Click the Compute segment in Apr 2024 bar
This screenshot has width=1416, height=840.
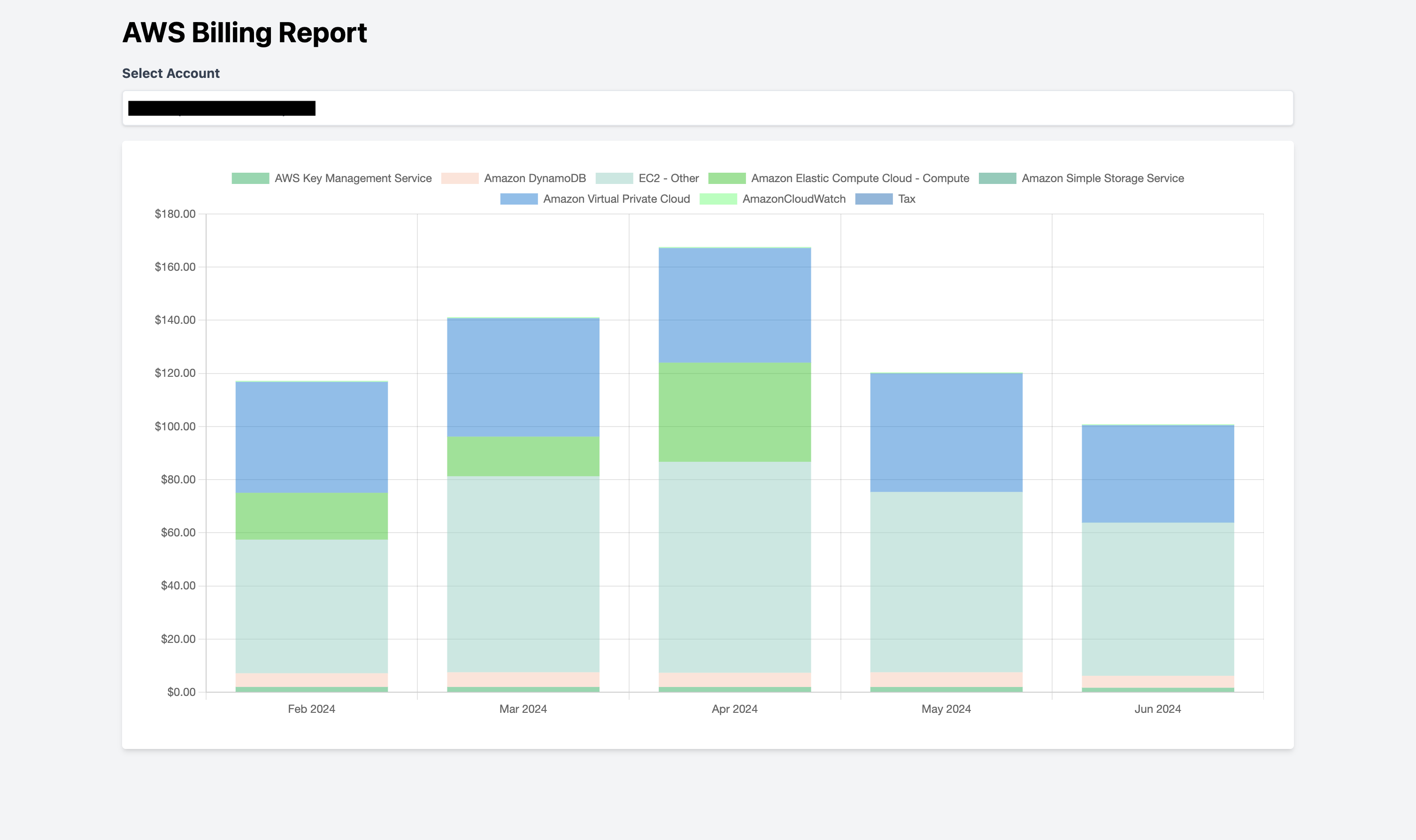[x=734, y=412]
